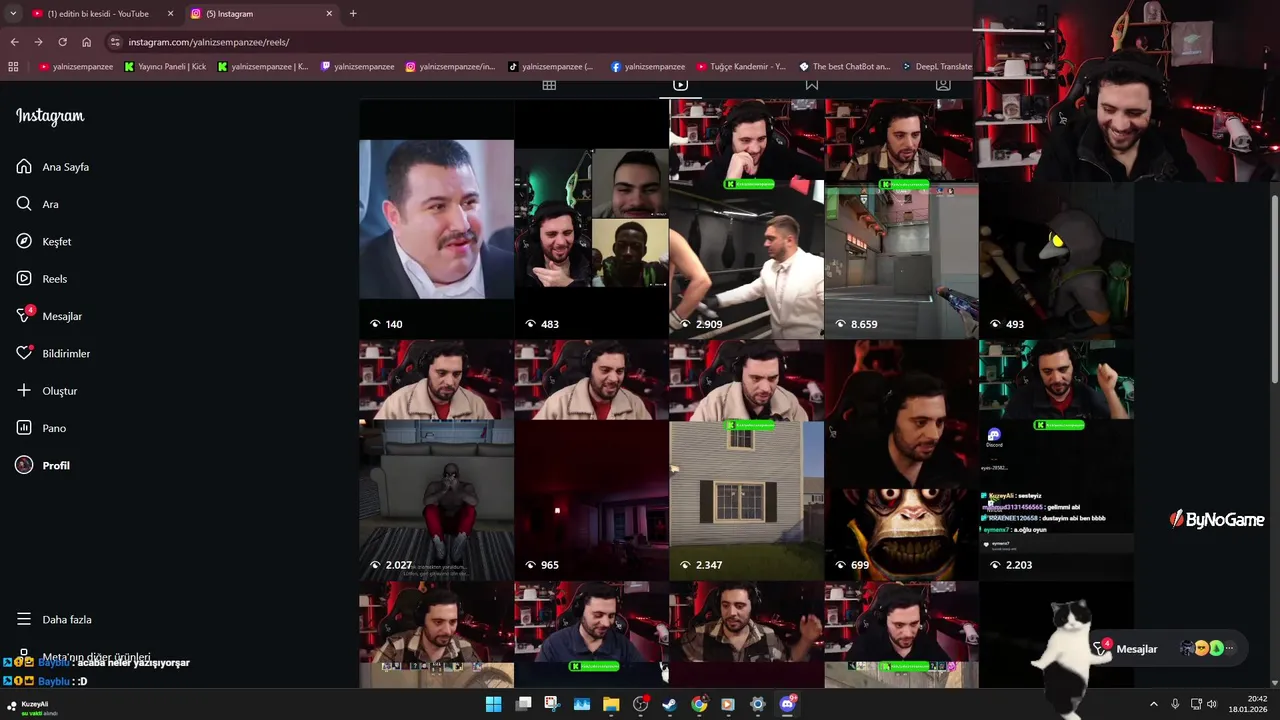This screenshot has width=1280, height=720.
Task: Open Reels from the sidebar
Action: coord(42,279)
